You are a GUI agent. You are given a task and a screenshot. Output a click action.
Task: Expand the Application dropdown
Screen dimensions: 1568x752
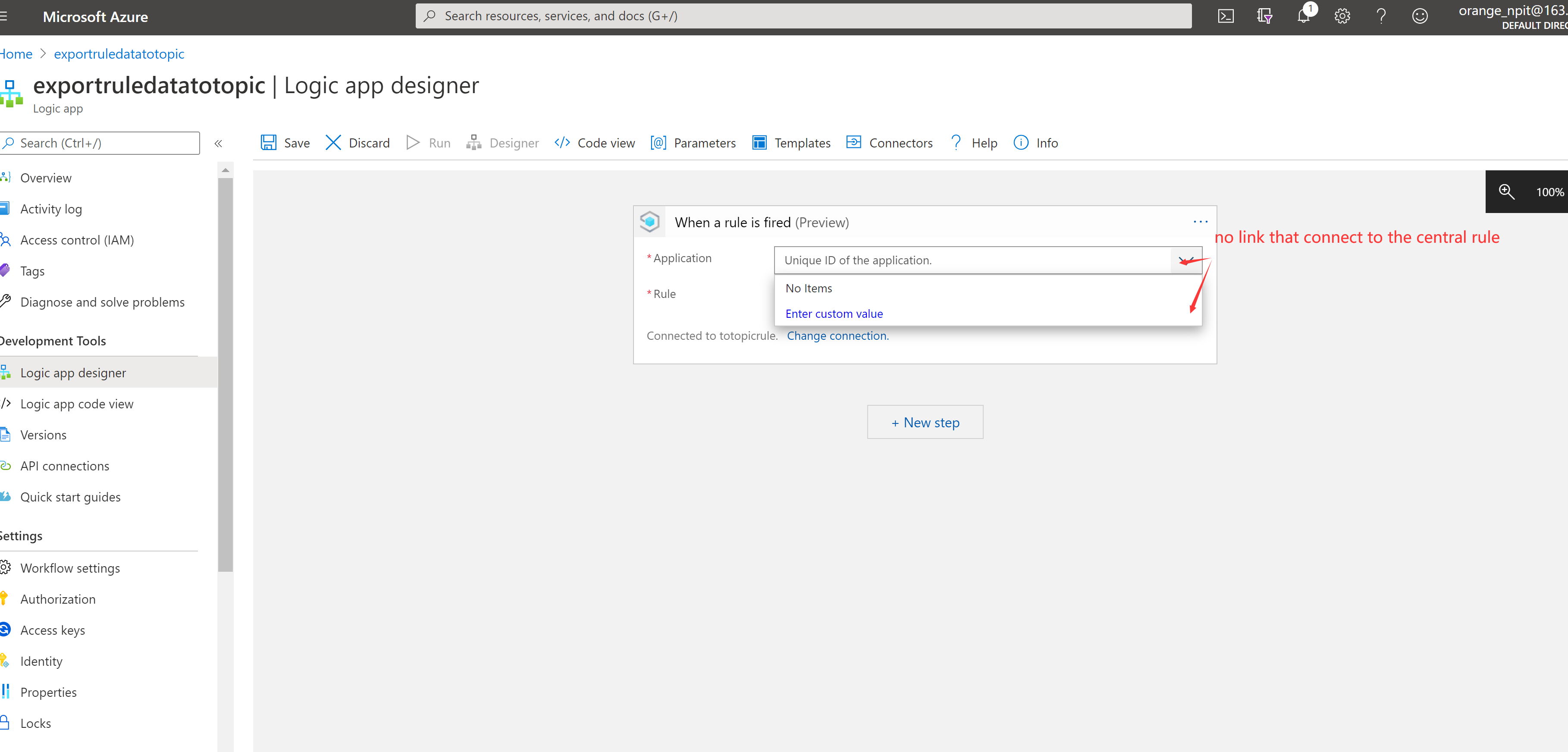[x=1186, y=260]
